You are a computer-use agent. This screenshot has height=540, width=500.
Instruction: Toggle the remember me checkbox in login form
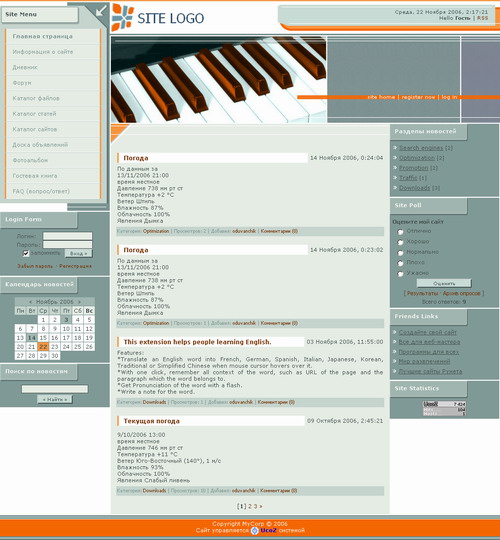(26, 253)
